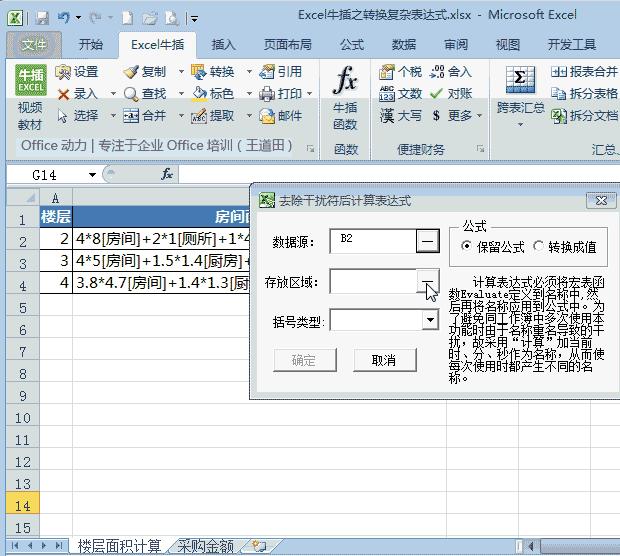This screenshot has width=620, height=556.
Task: Expand the 括号类型 combo box arrow
Action: pyautogui.click(x=430, y=320)
